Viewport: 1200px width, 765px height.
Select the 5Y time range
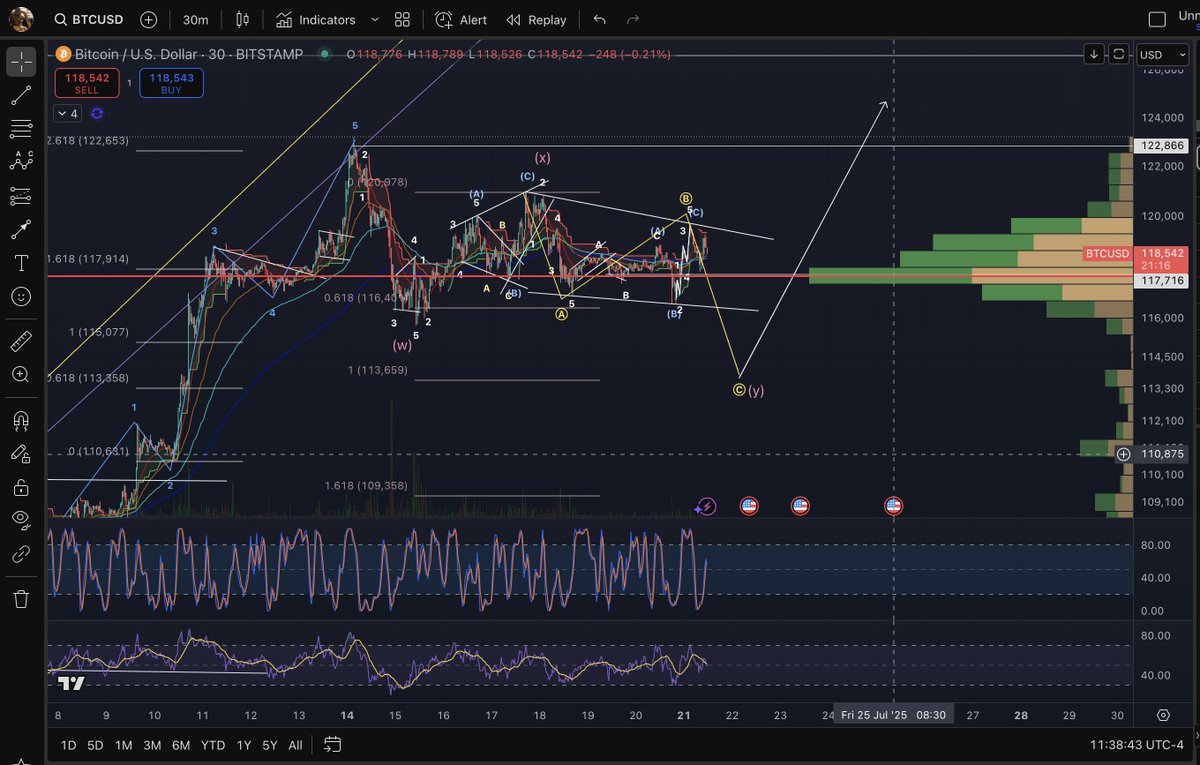[x=270, y=745]
